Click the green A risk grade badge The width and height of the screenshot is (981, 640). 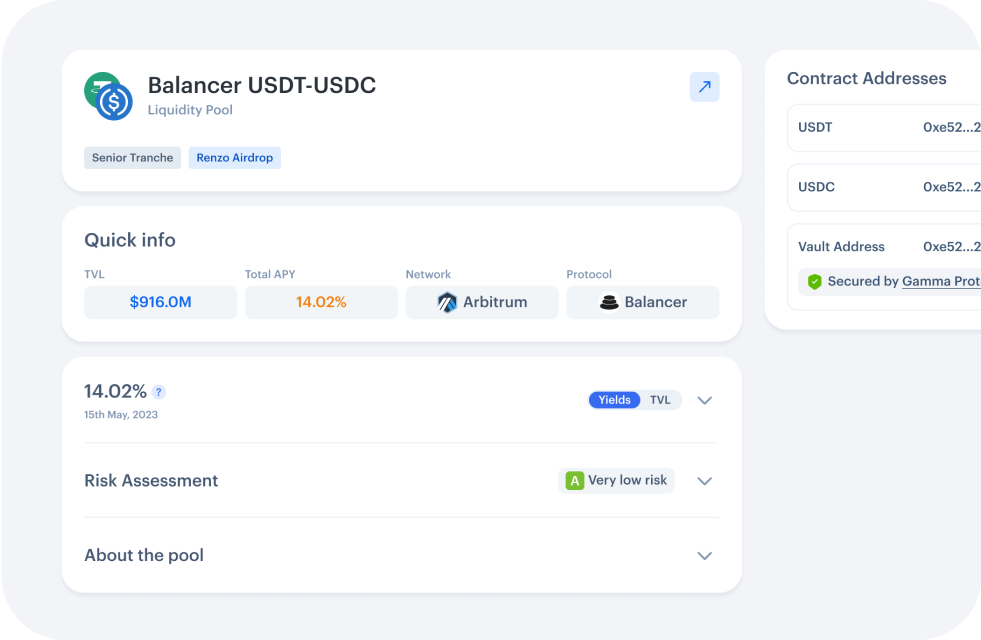pyautogui.click(x=574, y=481)
